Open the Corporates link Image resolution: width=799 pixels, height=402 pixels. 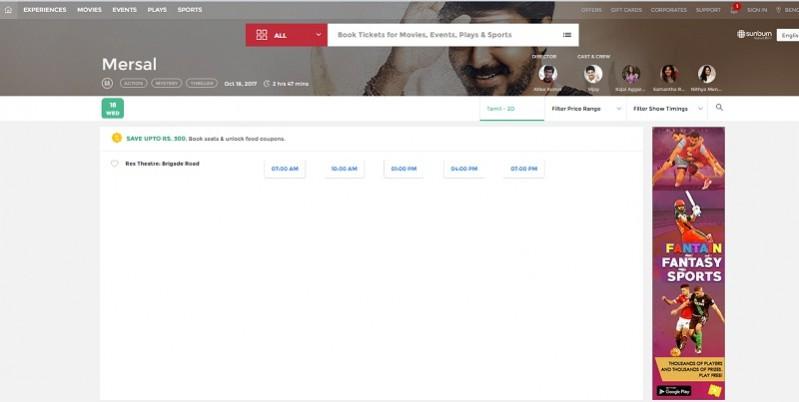point(669,10)
